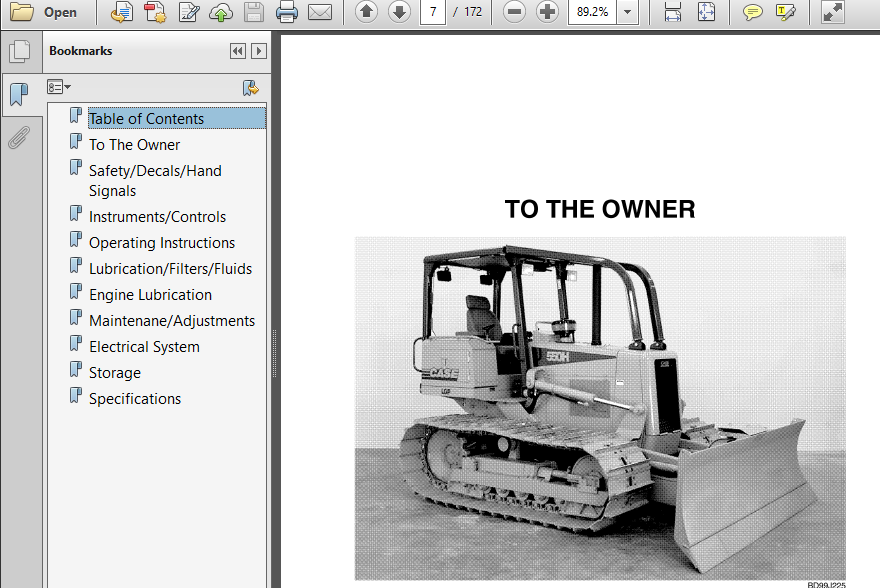880x588 pixels.
Task: Click the Open text button in toolbar
Action: coord(60,12)
